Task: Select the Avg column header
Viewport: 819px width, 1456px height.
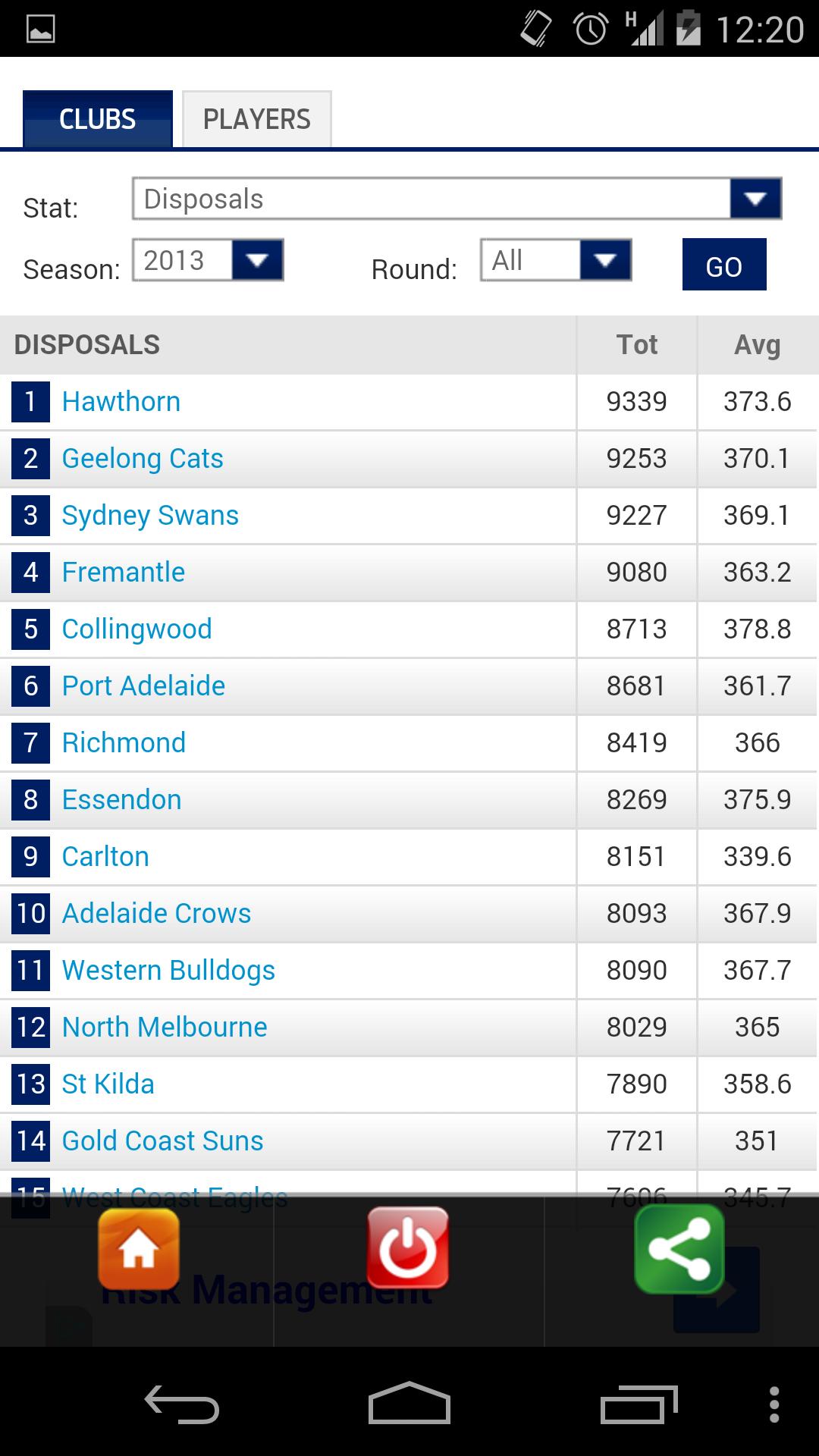Action: point(758,344)
